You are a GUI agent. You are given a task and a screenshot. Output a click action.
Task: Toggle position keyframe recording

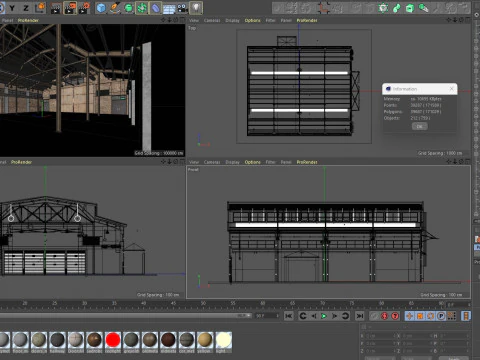(410, 316)
